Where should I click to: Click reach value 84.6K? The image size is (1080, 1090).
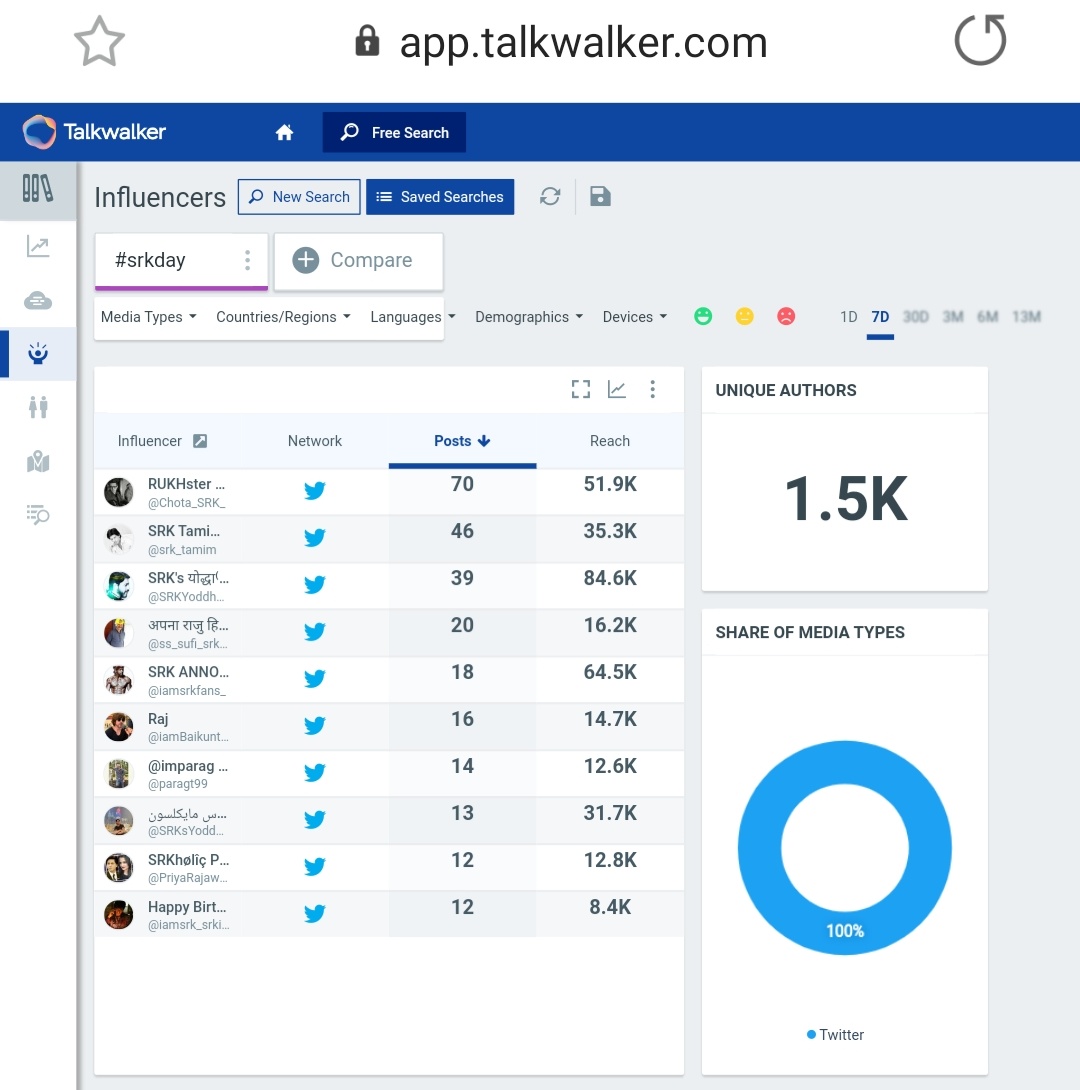pos(609,578)
